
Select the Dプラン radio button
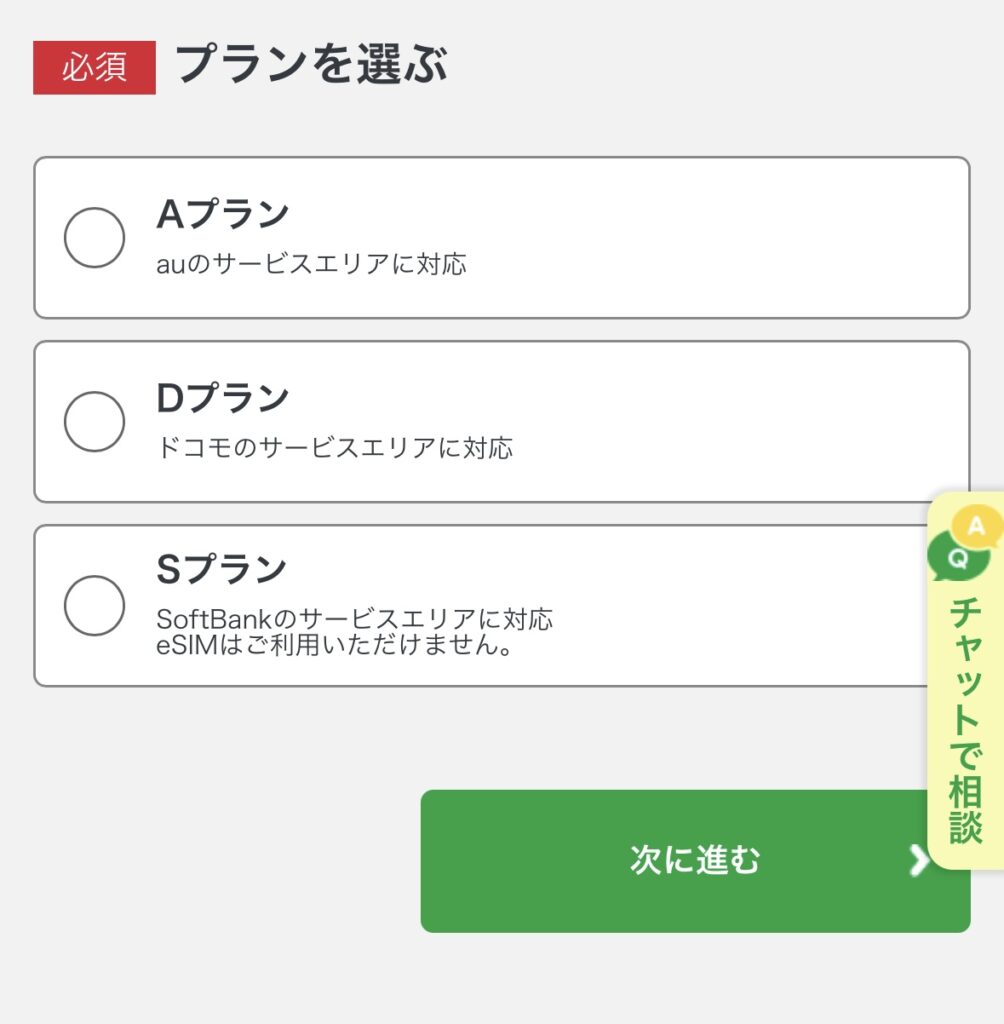pos(94,422)
